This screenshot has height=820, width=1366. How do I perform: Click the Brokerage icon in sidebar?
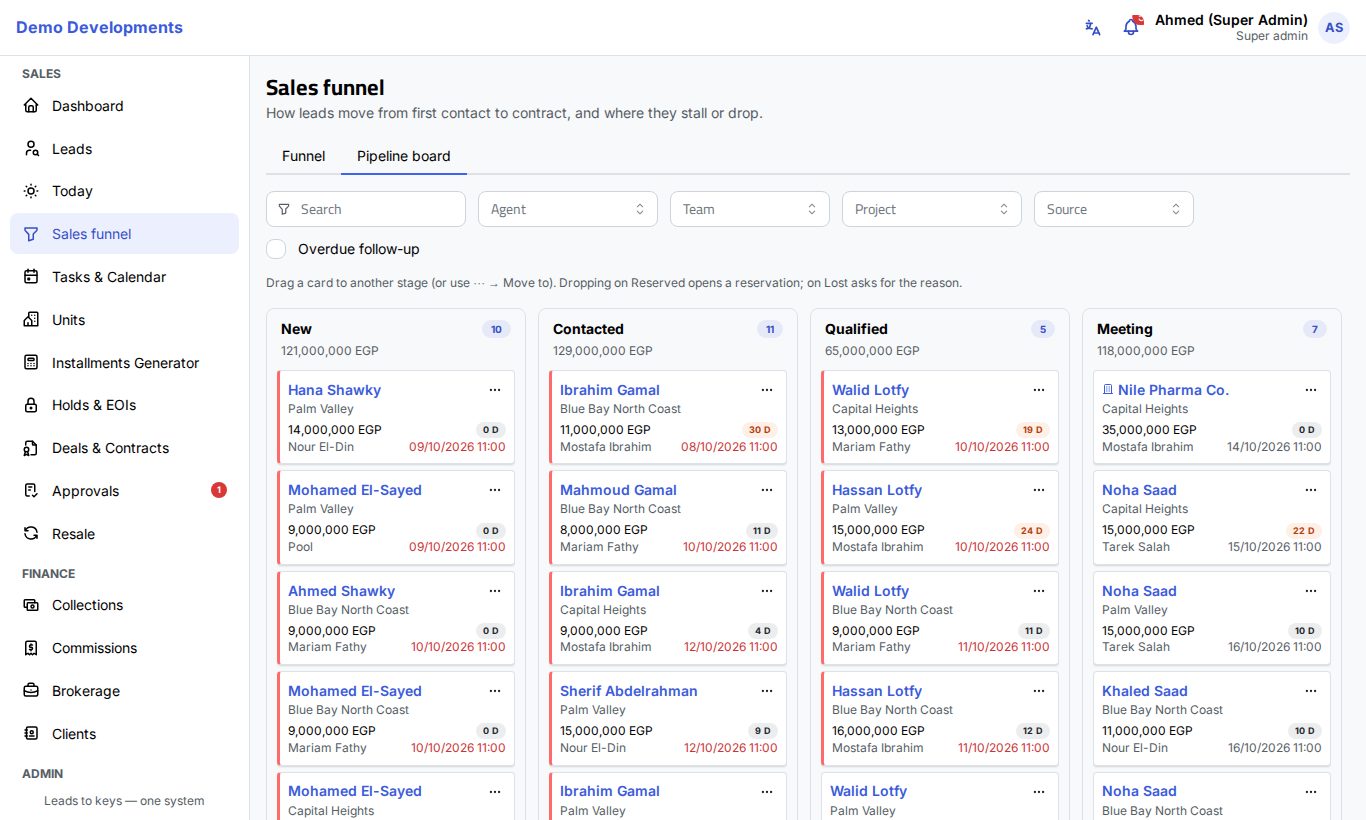tap(32, 691)
